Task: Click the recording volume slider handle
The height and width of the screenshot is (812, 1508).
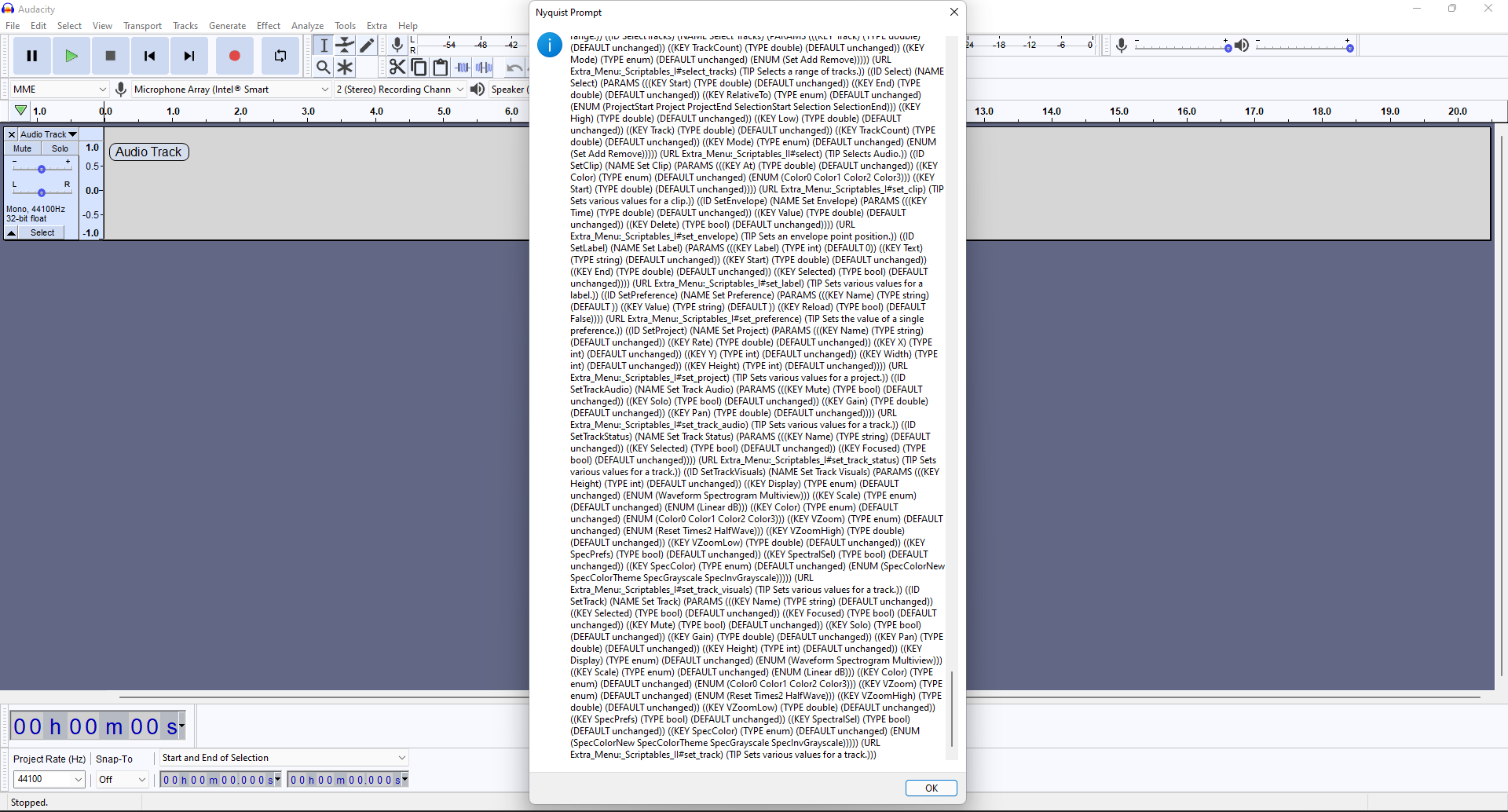Action: click(x=1228, y=48)
